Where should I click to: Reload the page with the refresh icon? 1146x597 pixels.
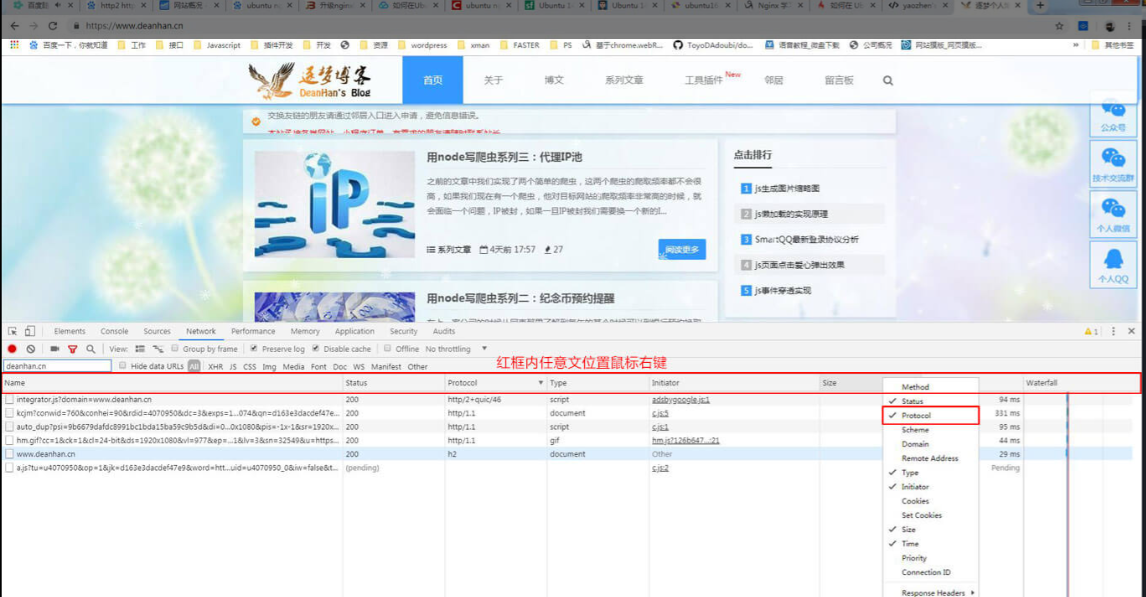53,26
